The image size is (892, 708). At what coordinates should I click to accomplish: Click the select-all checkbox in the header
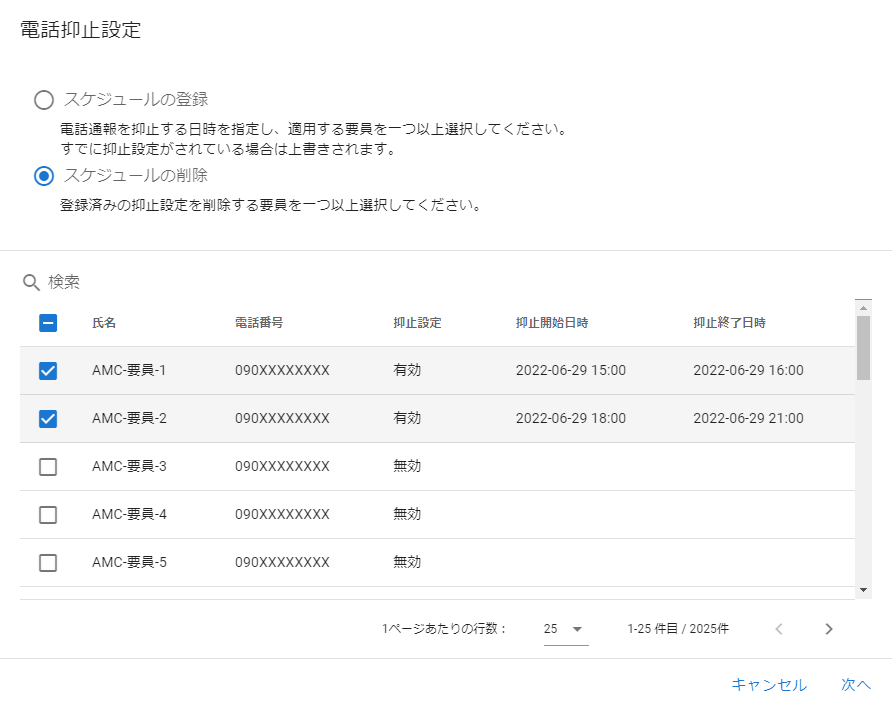(x=47, y=322)
